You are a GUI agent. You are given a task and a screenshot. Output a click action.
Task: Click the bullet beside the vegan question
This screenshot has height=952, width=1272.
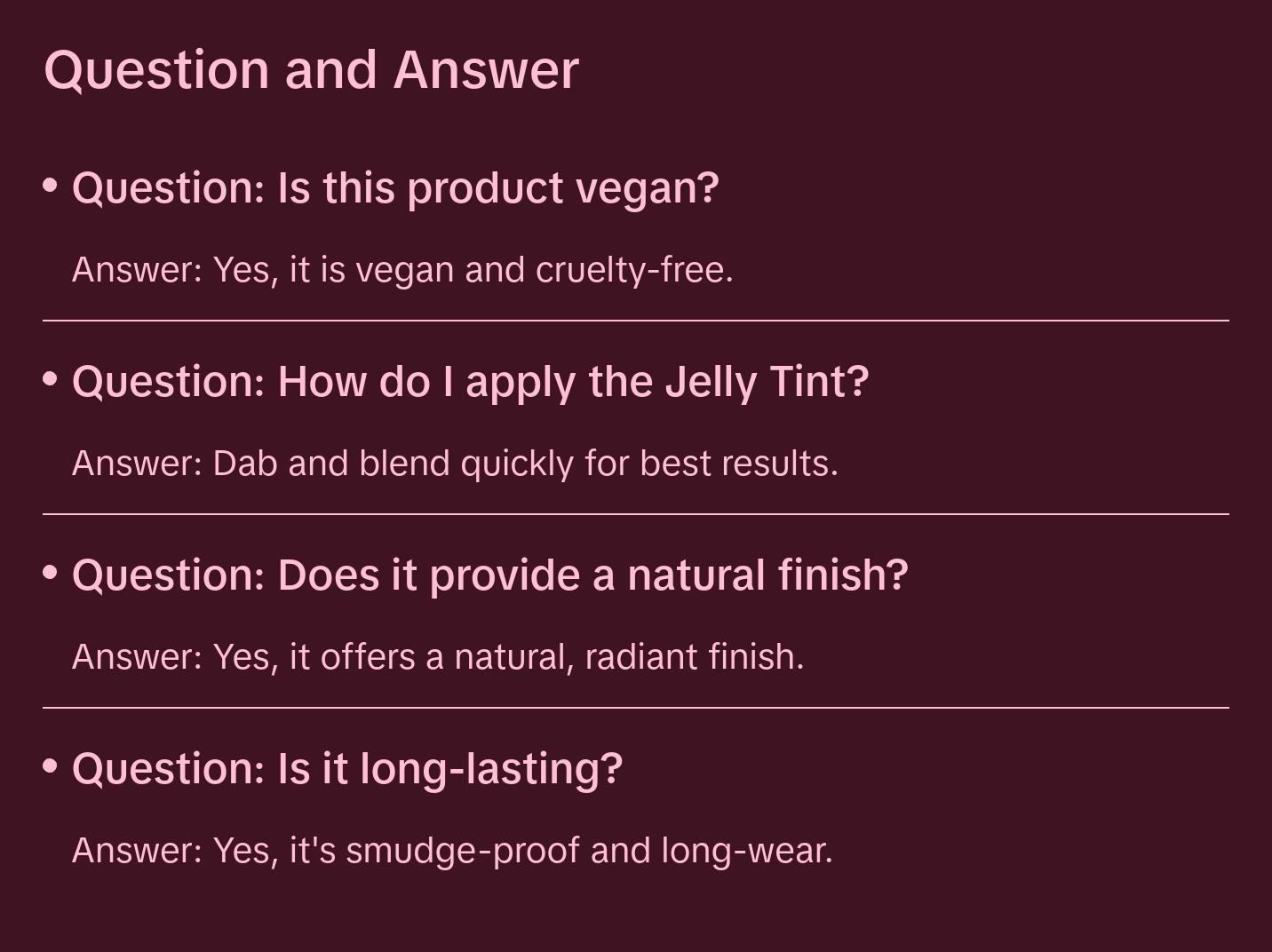coord(51,186)
